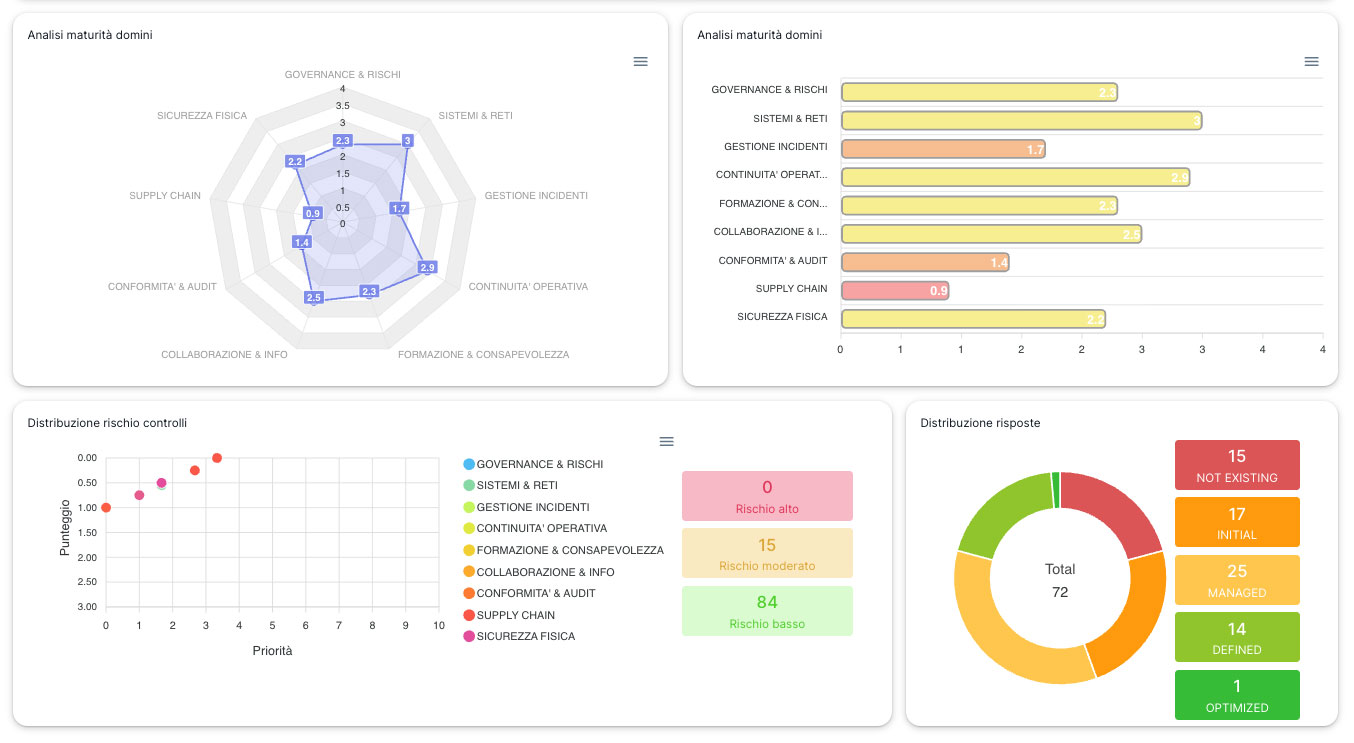Toggle GESTIONE INCIDENTI legend entry

click(526, 507)
